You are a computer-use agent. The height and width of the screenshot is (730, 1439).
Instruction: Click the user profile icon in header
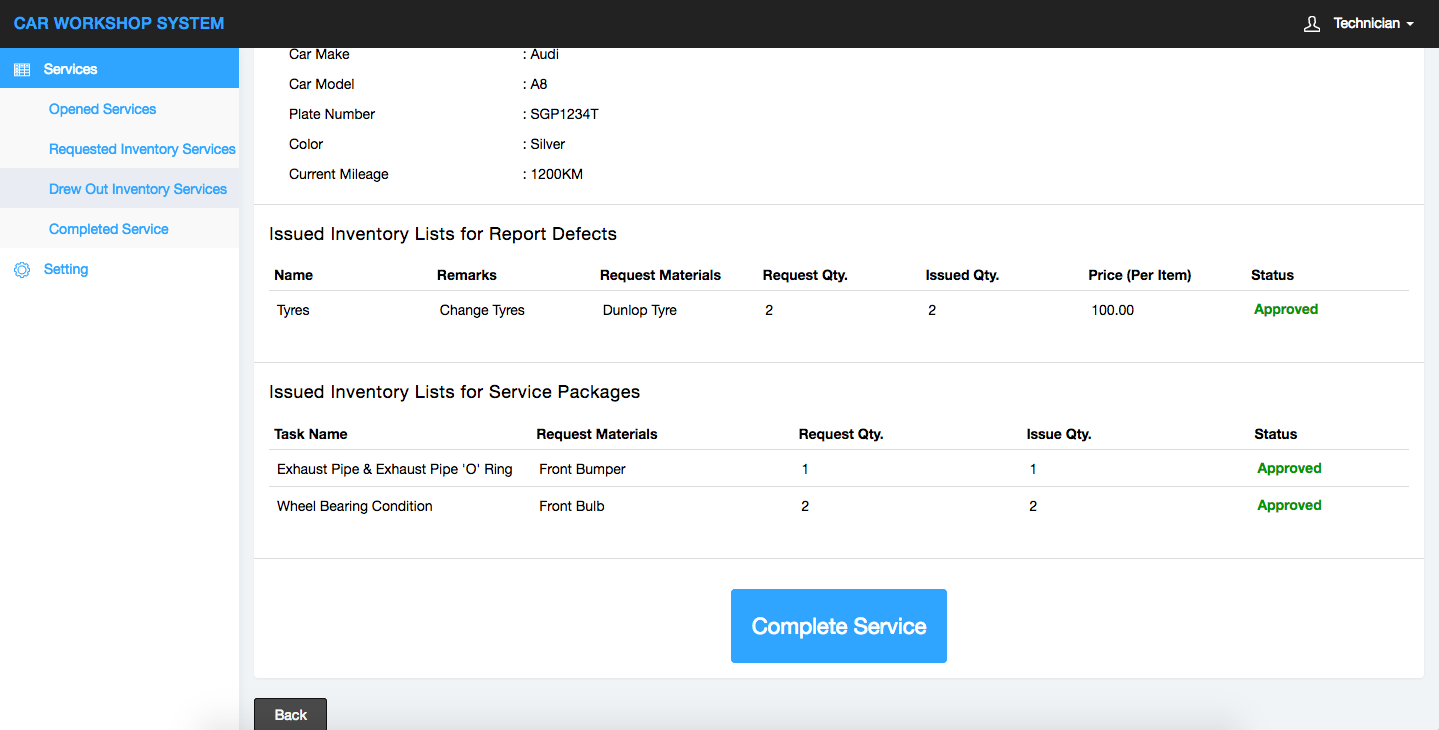[x=1312, y=24]
